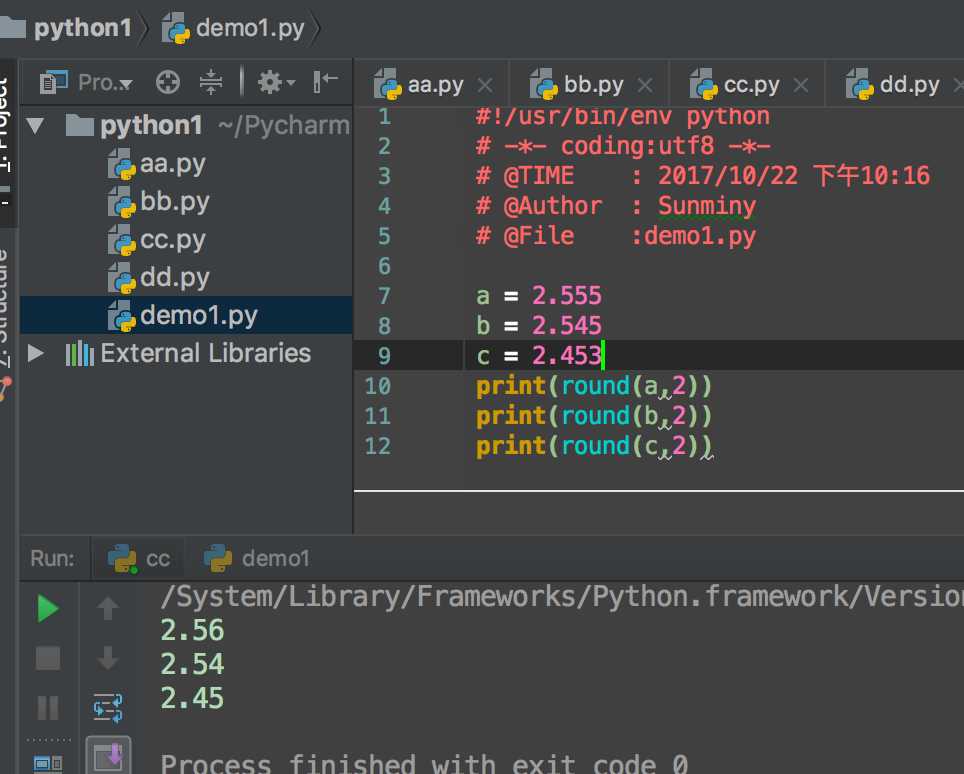
Task: Click output value 2.45 in console
Action: 192,698
